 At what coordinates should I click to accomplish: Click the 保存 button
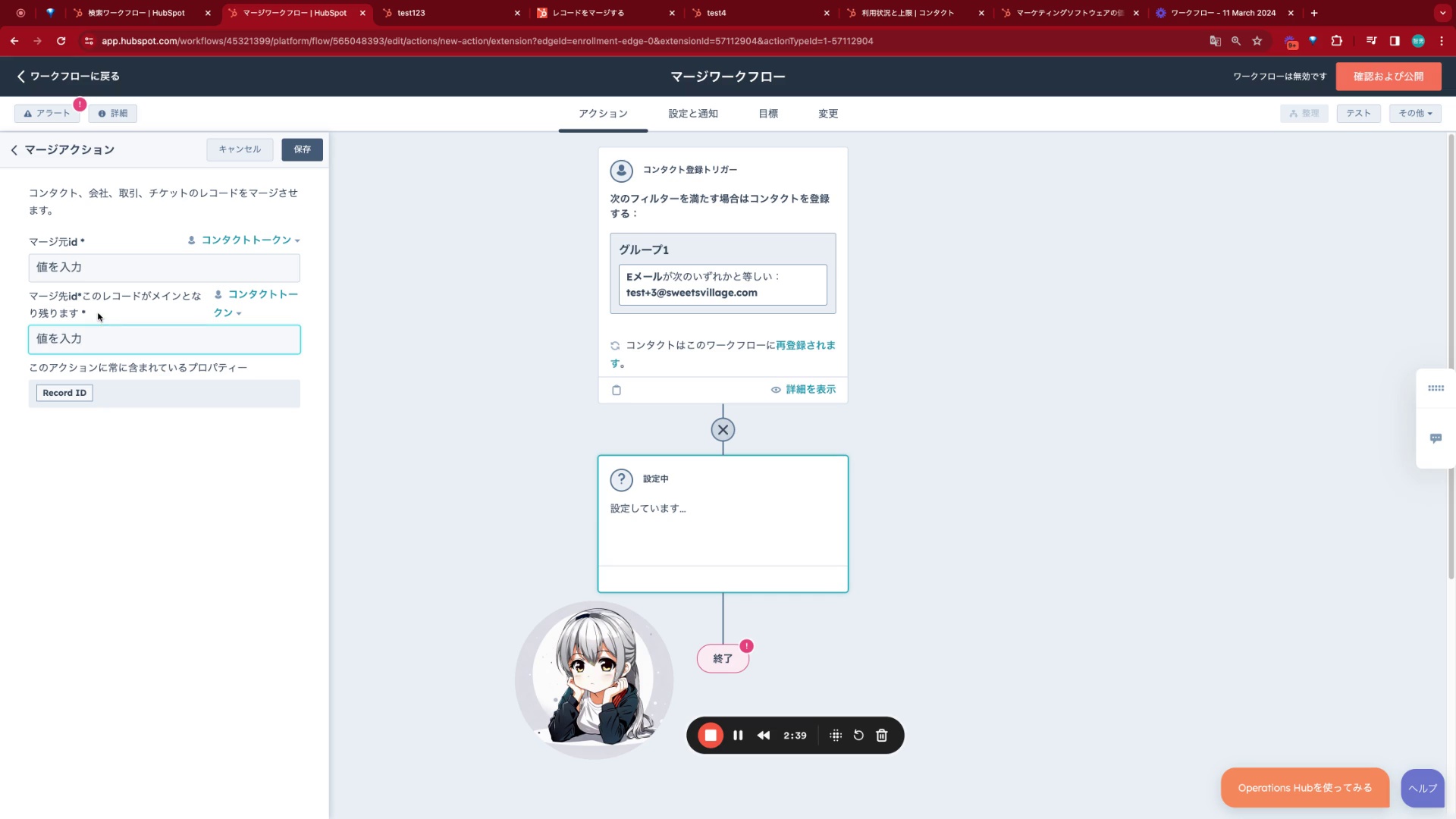[302, 149]
